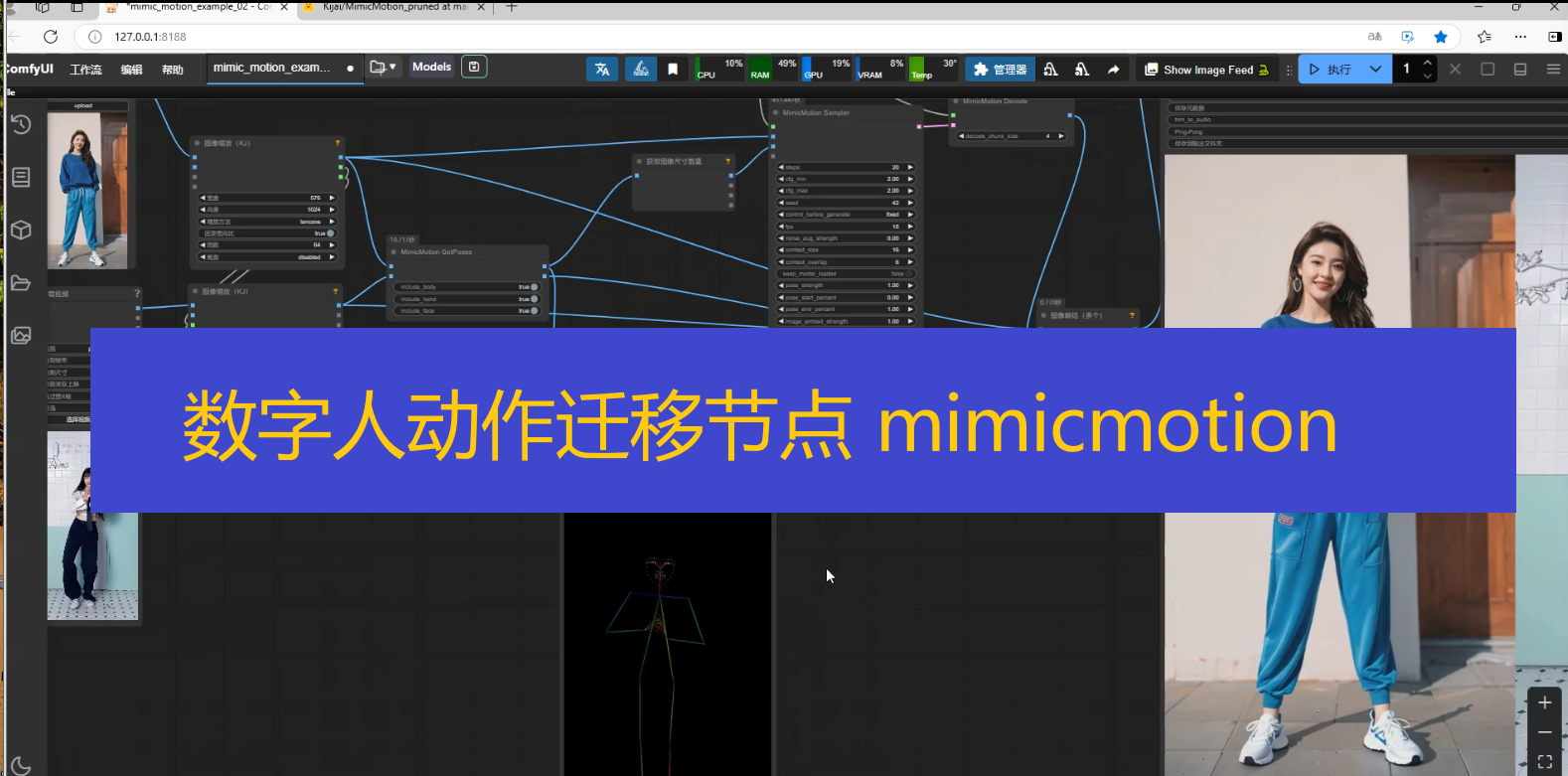
Task: Click the save workflow icon beside Models
Action: (474, 67)
